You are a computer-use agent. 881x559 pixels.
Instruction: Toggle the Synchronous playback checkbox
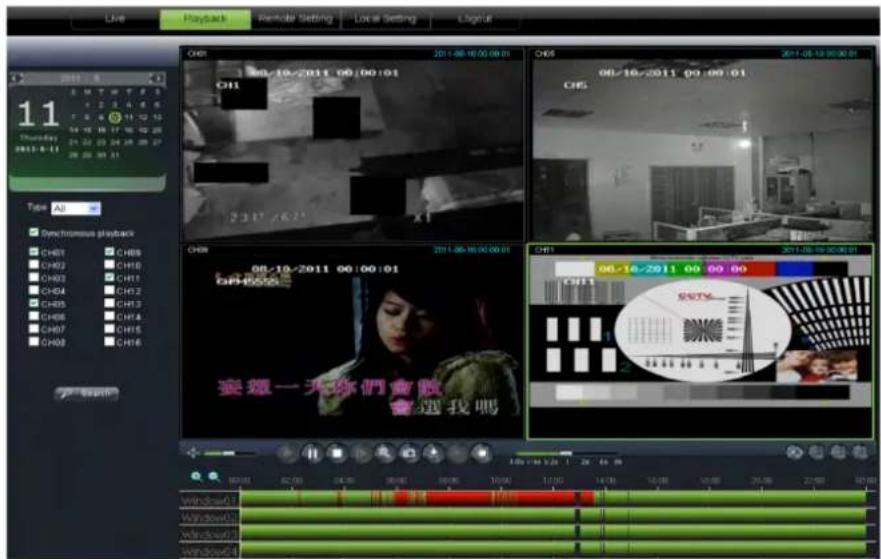click(x=34, y=233)
